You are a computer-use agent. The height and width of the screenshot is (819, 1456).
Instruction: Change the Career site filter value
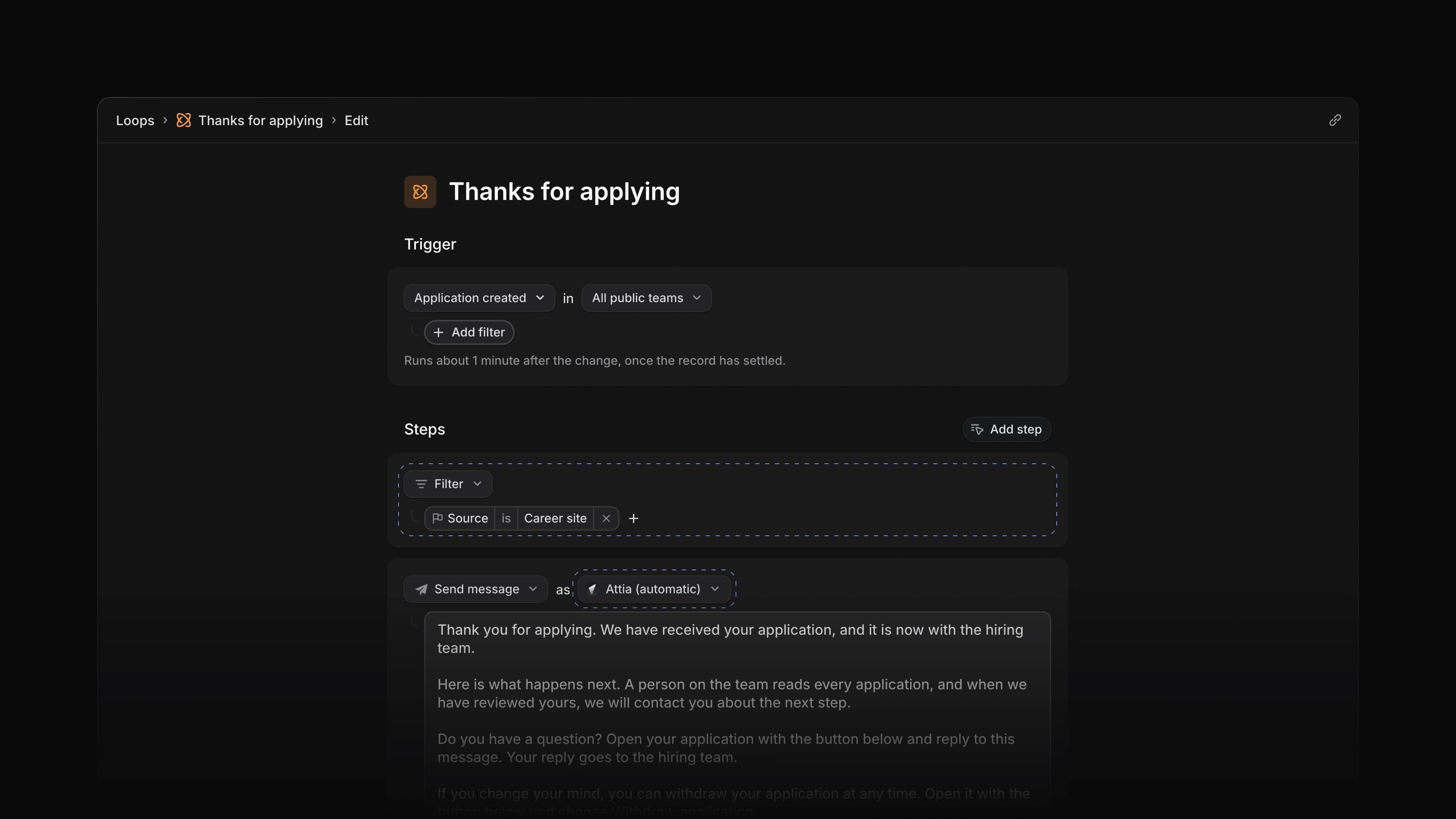tap(555, 518)
